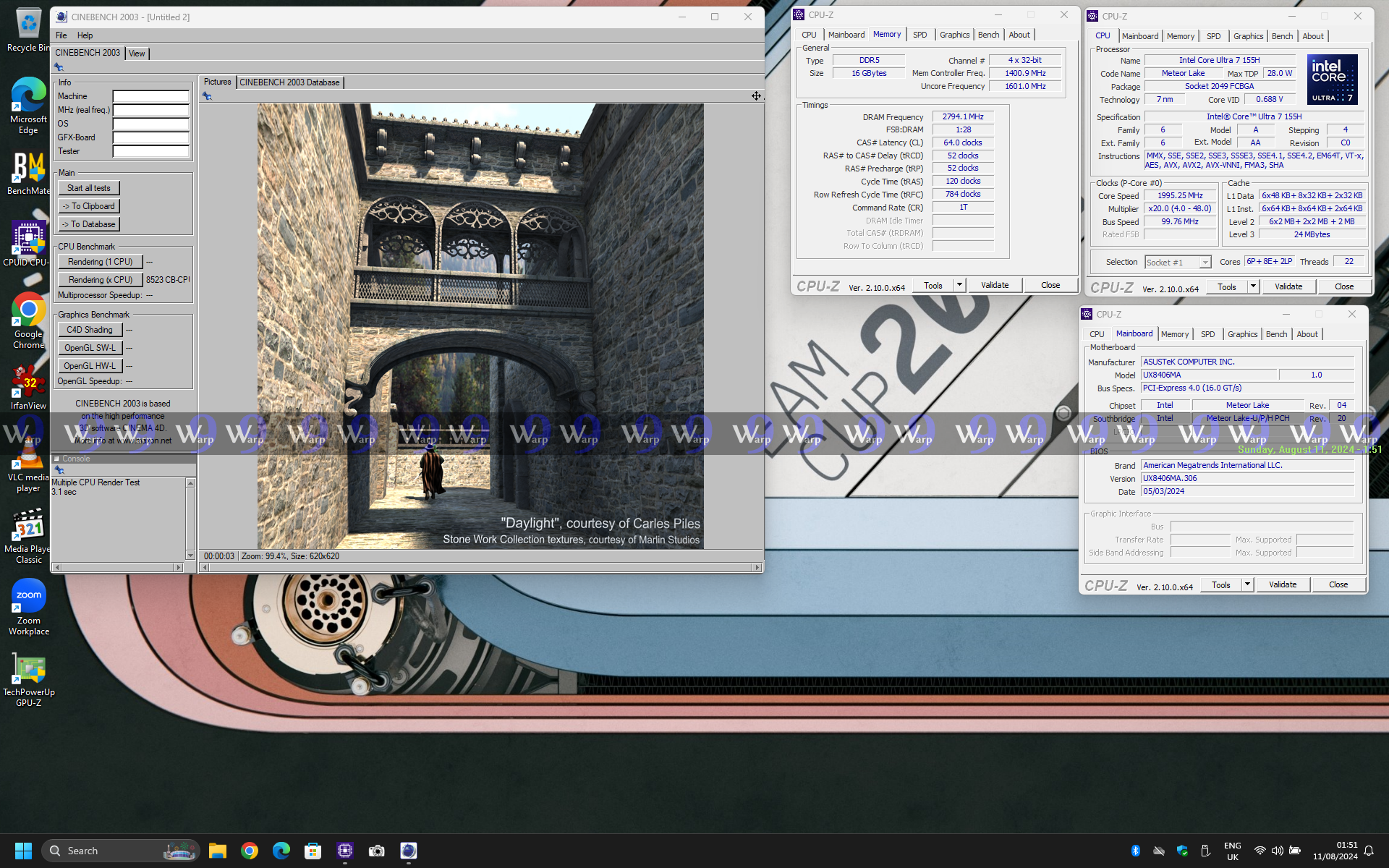Click Validate in CPU tab CPU-Z window
Screen dimensions: 1389x868
[x=1288, y=286]
